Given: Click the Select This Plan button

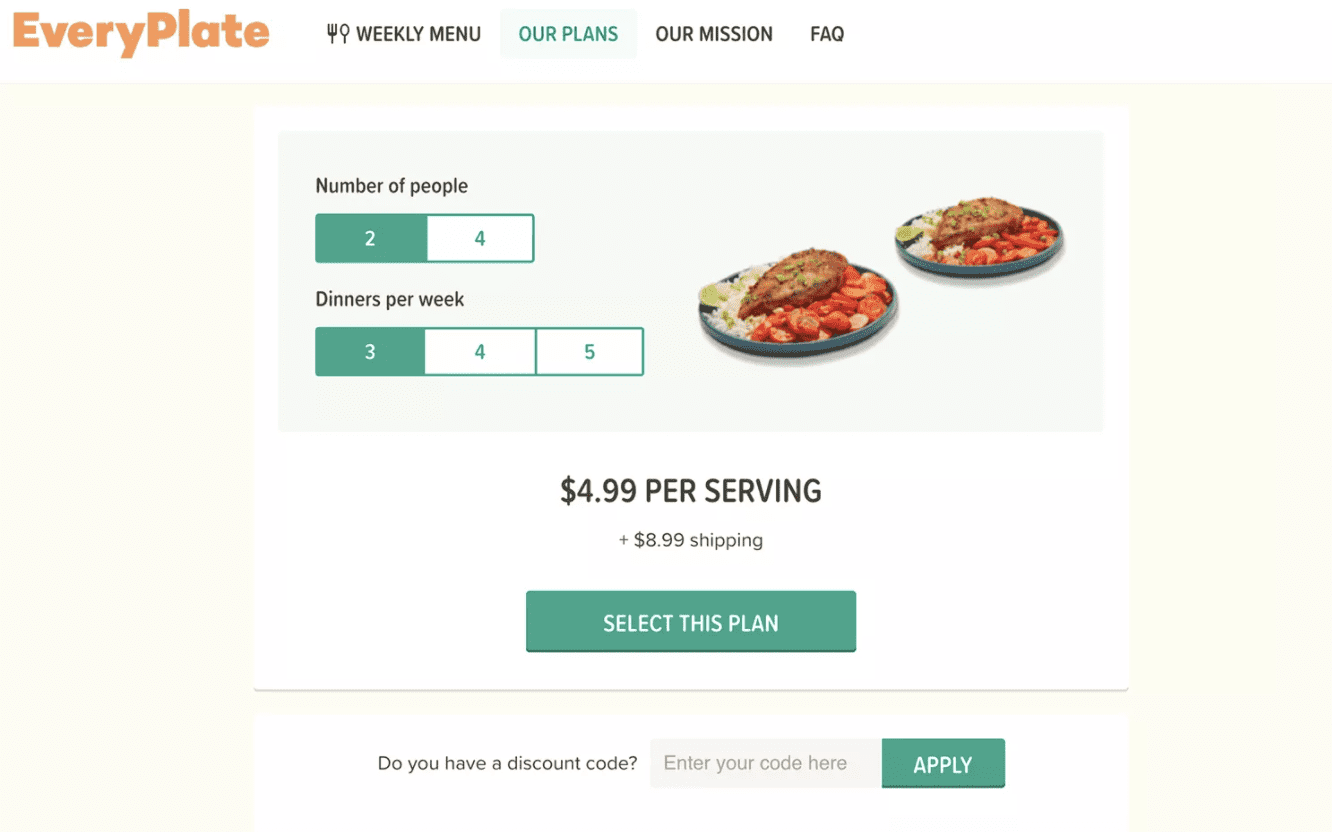Looking at the screenshot, I should click(x=691, y=622).
